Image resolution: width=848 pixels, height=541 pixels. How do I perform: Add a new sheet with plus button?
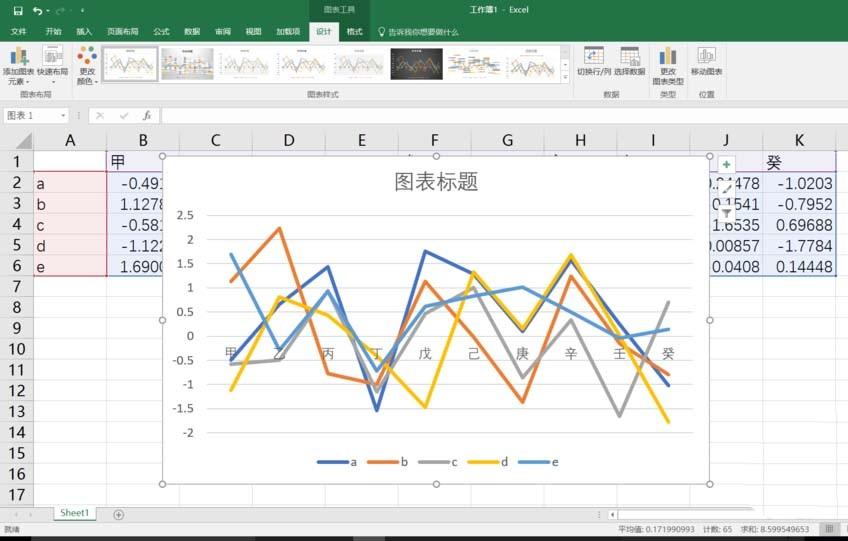tap(118, 514)
